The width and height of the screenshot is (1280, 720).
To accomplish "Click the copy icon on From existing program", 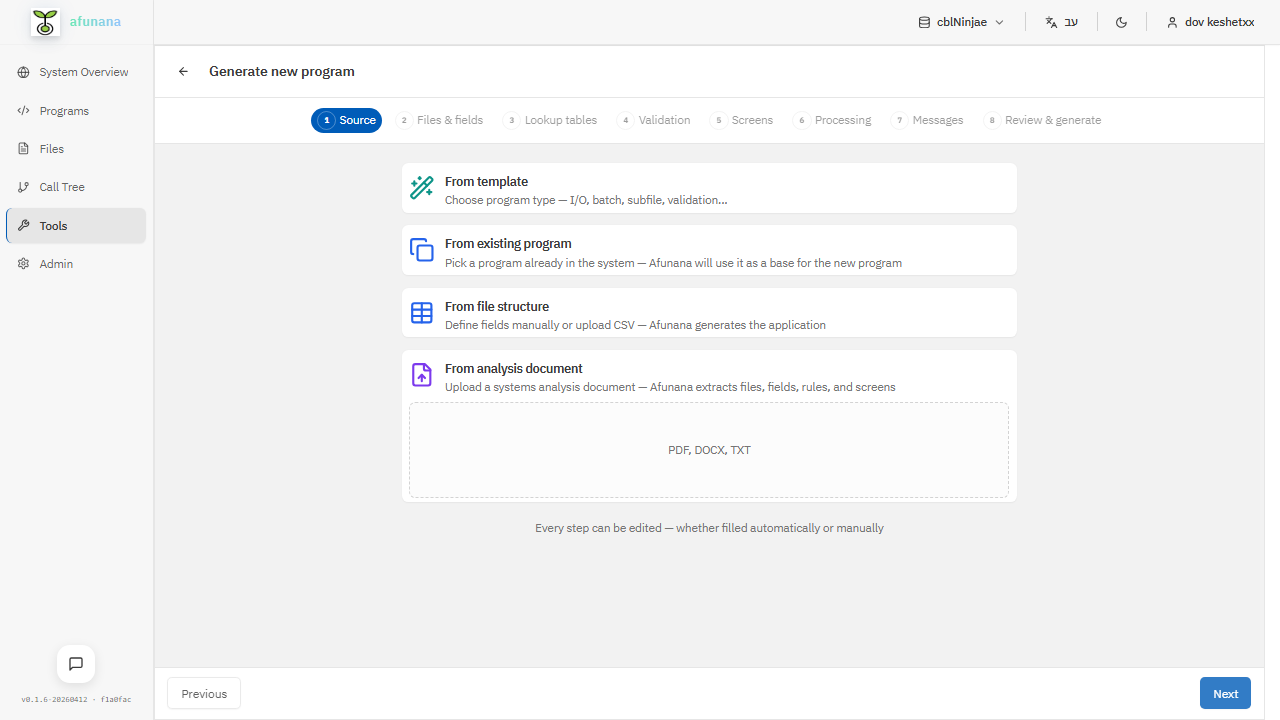I will (x=421, y=249).
